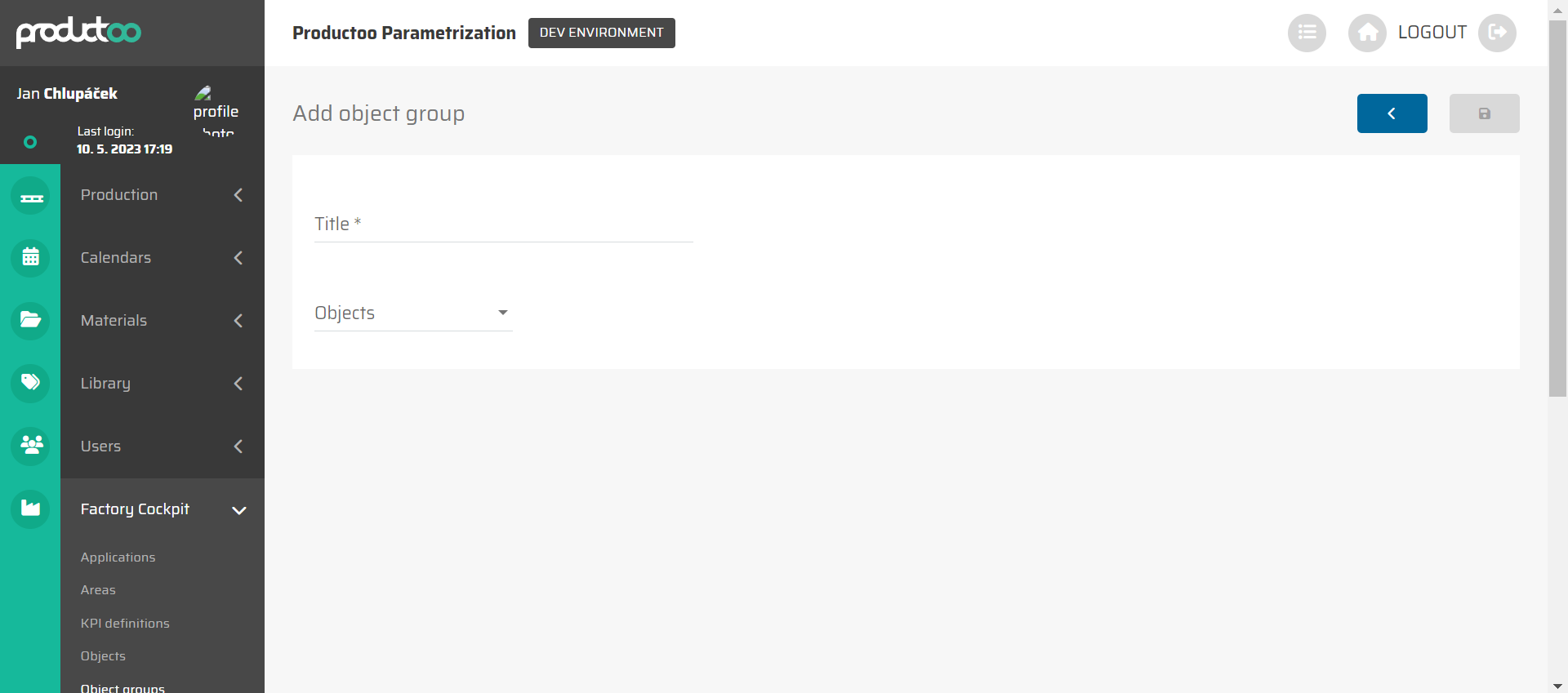Expand the Calendars menu section
The width and height of the screenshot is (1568, 693).
point(163,258)
